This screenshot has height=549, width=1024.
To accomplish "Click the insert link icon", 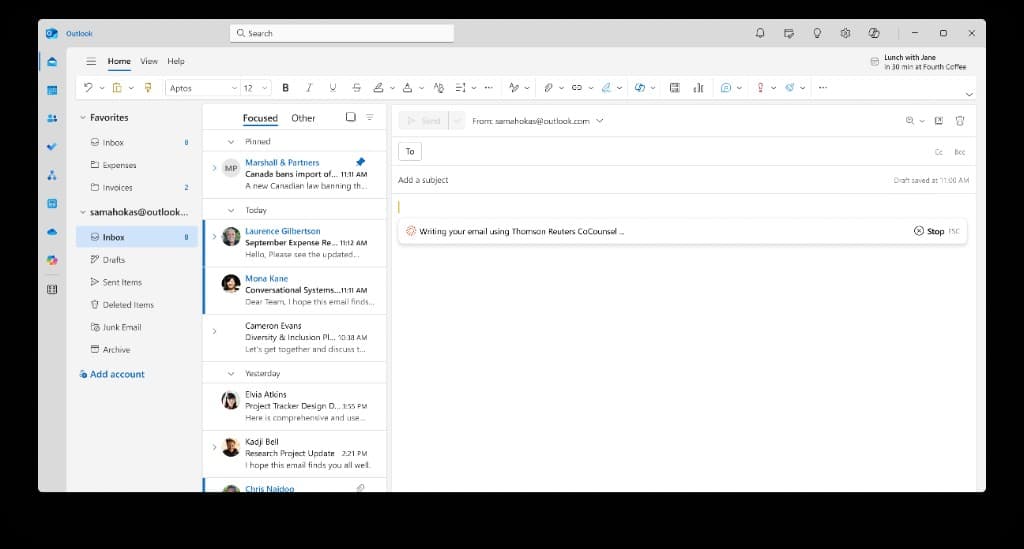I will coord(577,87).
